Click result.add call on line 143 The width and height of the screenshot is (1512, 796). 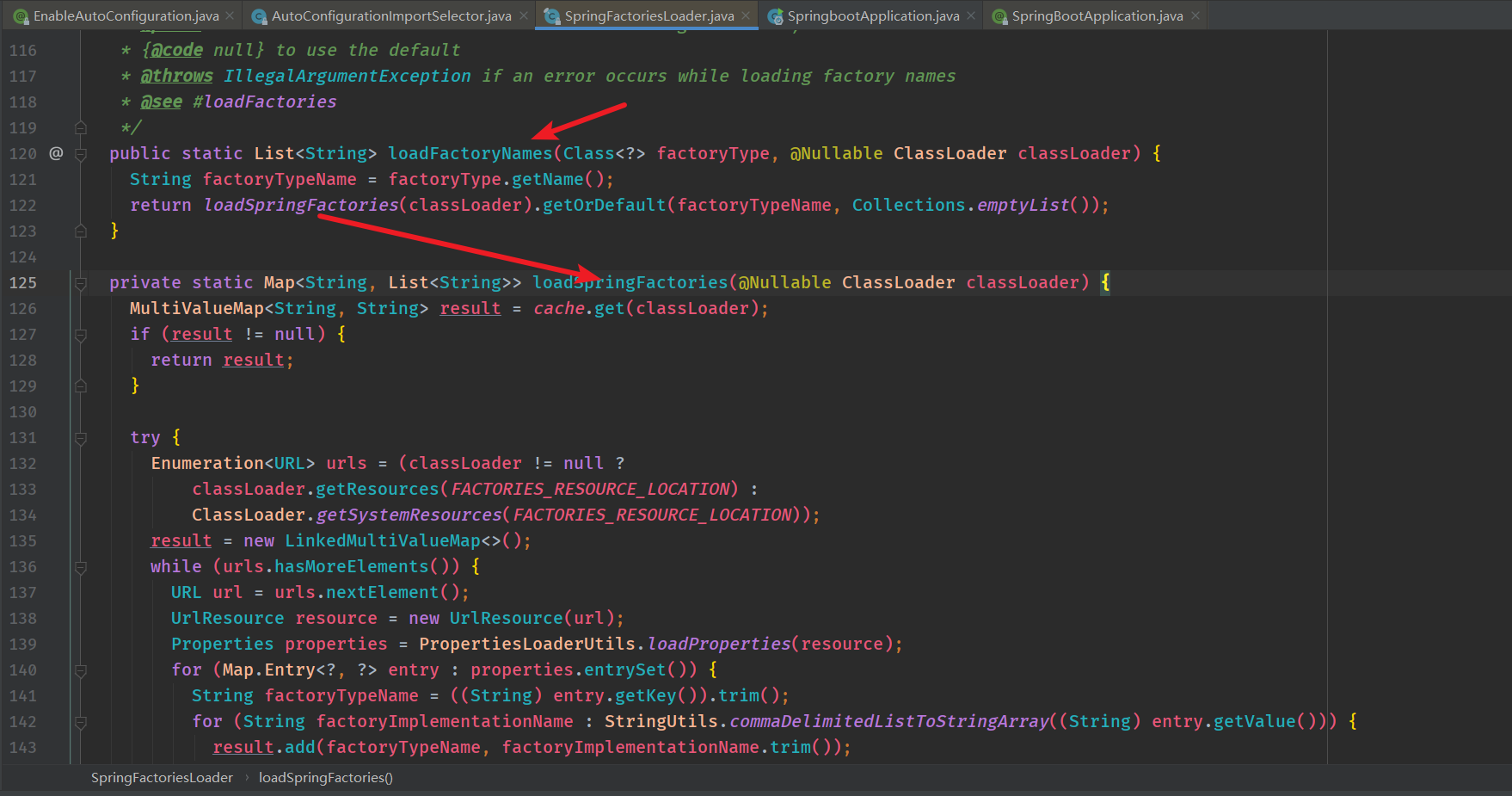pyautogui.click(x=264, y=747)
